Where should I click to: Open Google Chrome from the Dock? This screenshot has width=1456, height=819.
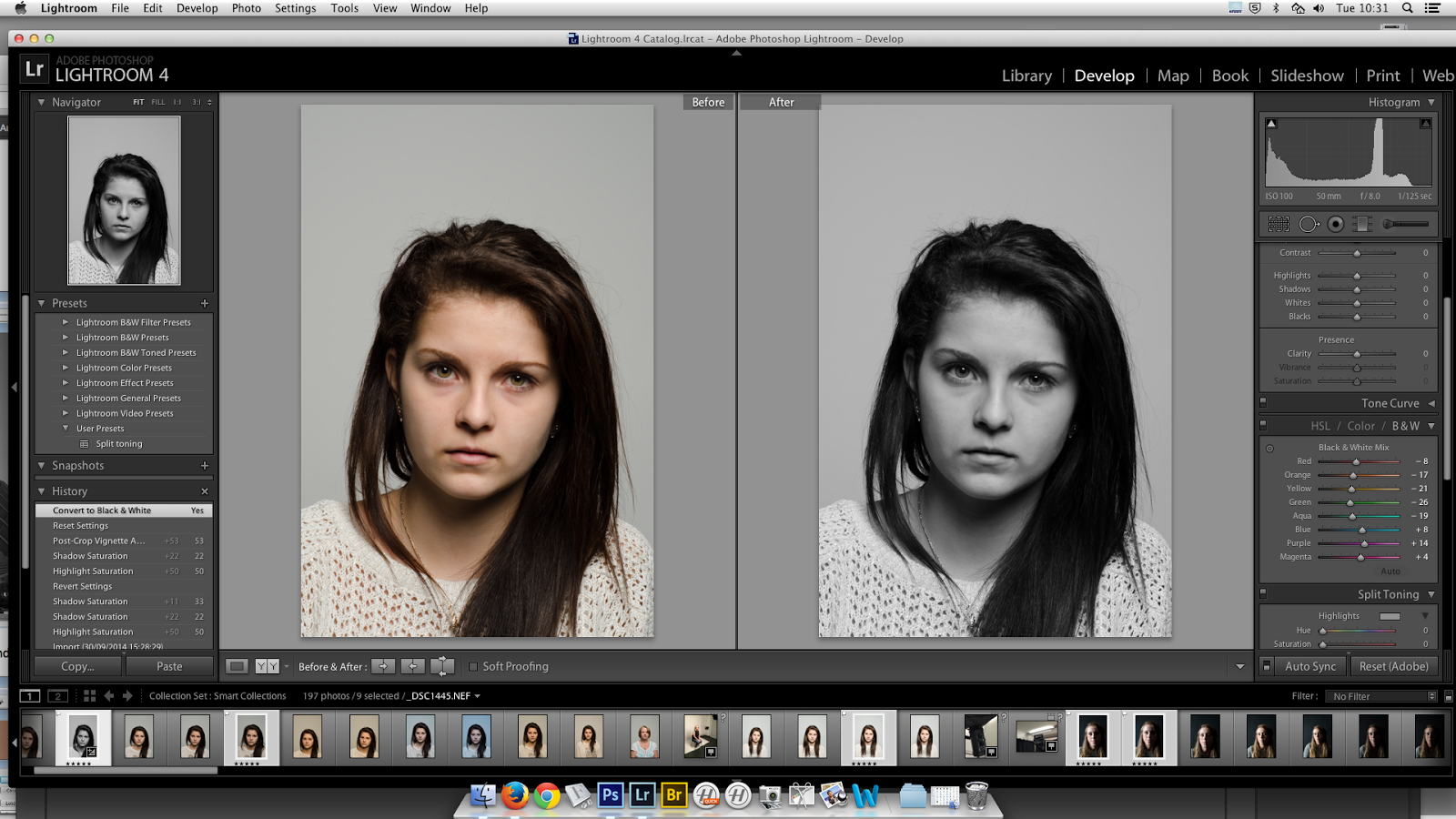click(x=547, y=794)
